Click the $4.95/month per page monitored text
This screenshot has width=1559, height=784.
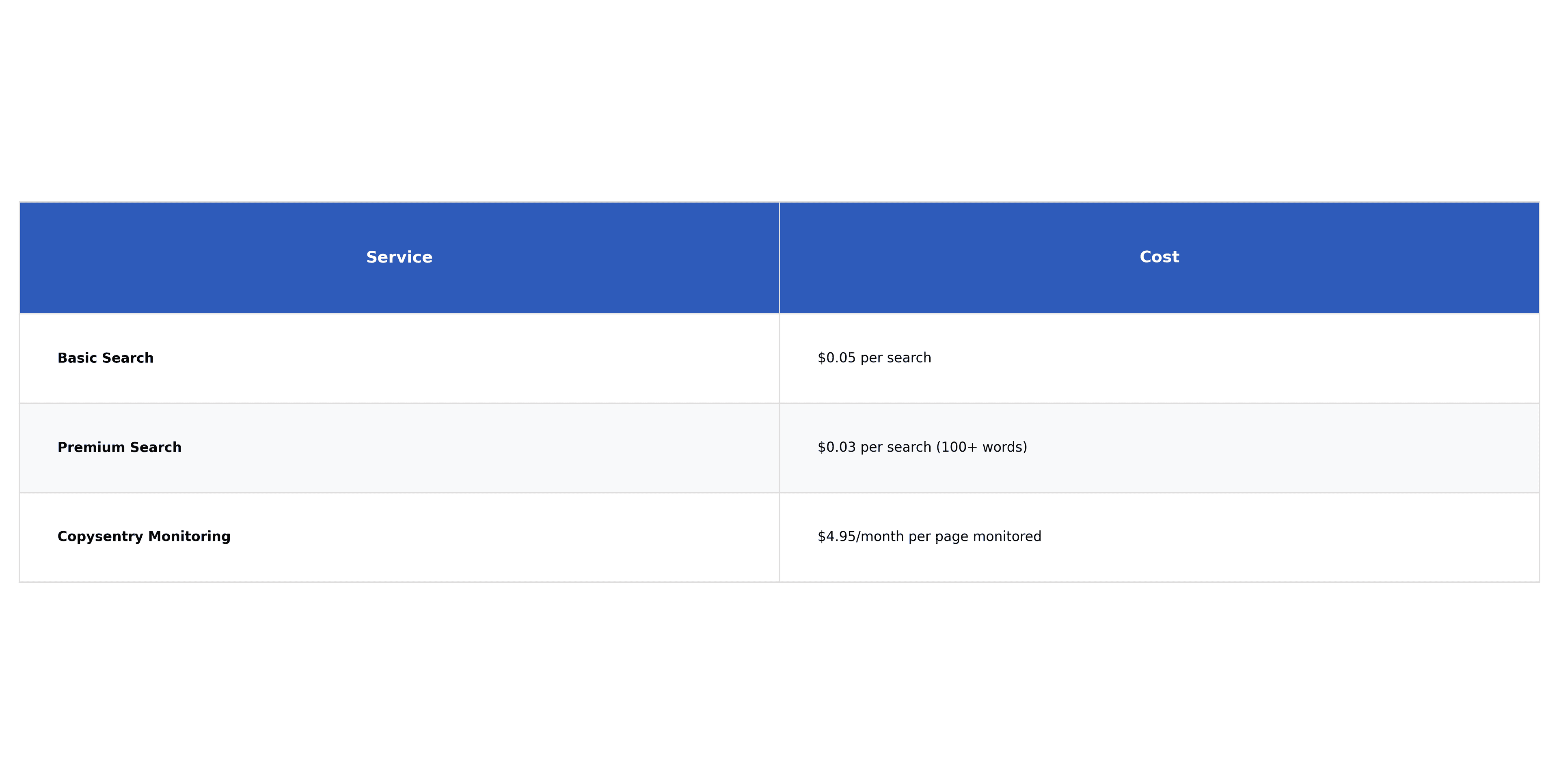pos(929,536)
